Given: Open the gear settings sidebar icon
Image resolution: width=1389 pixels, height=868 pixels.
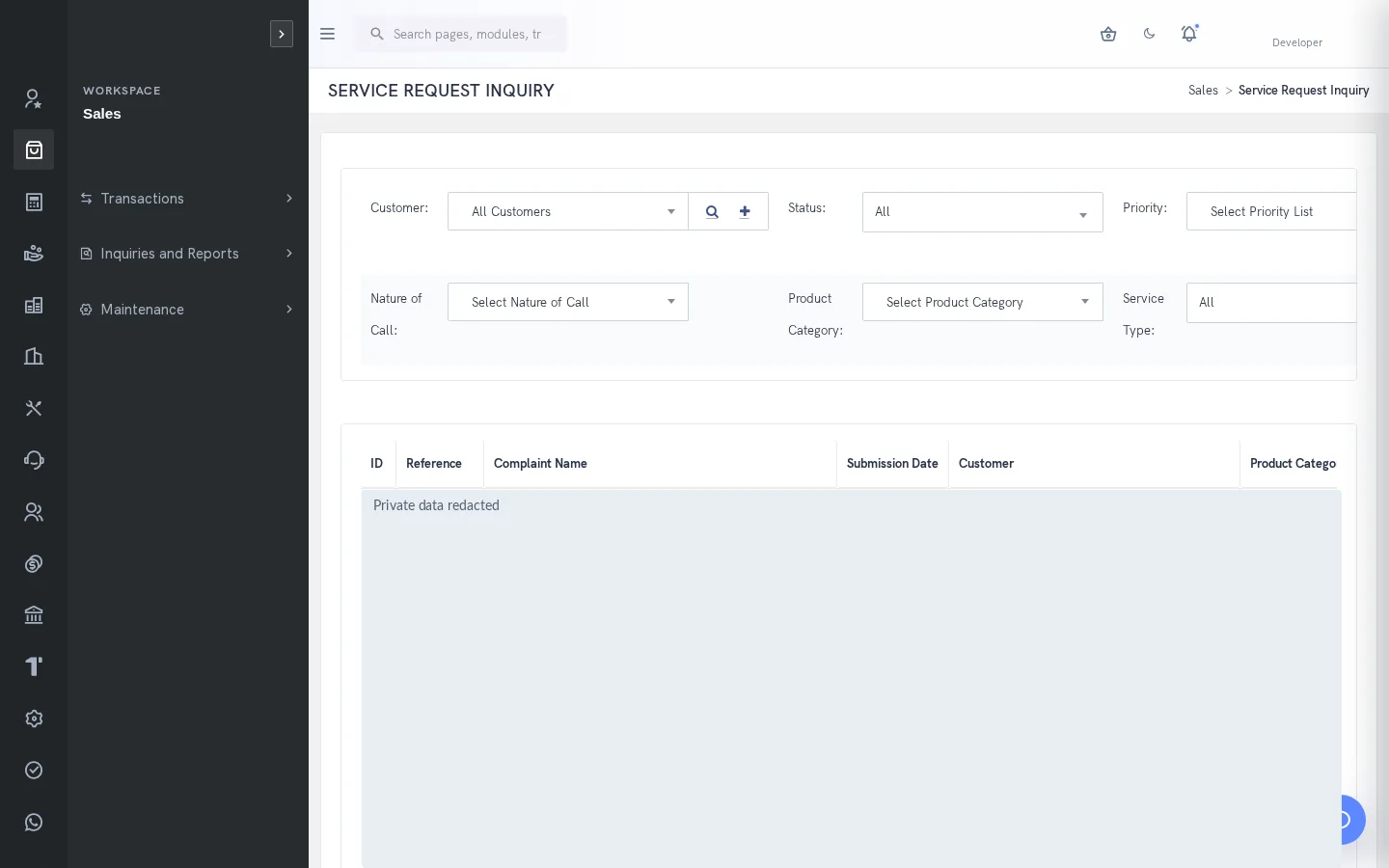Looking at the screenshot, I should (x=34, y=719).
